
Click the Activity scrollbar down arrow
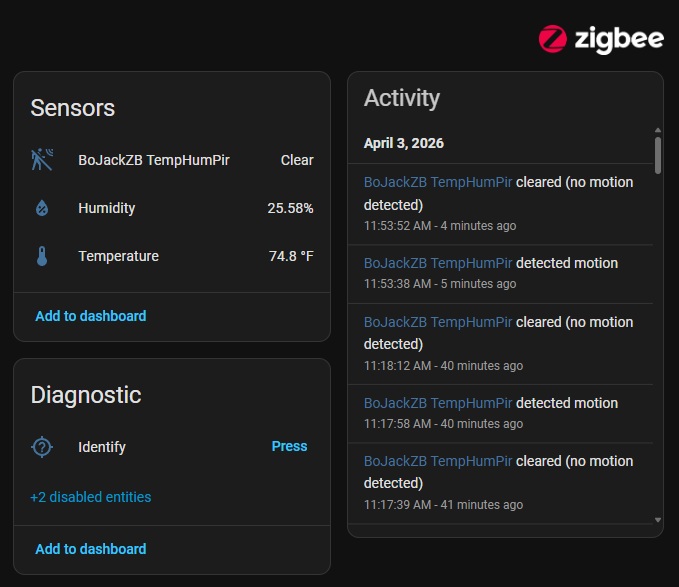tap(657, 520)
